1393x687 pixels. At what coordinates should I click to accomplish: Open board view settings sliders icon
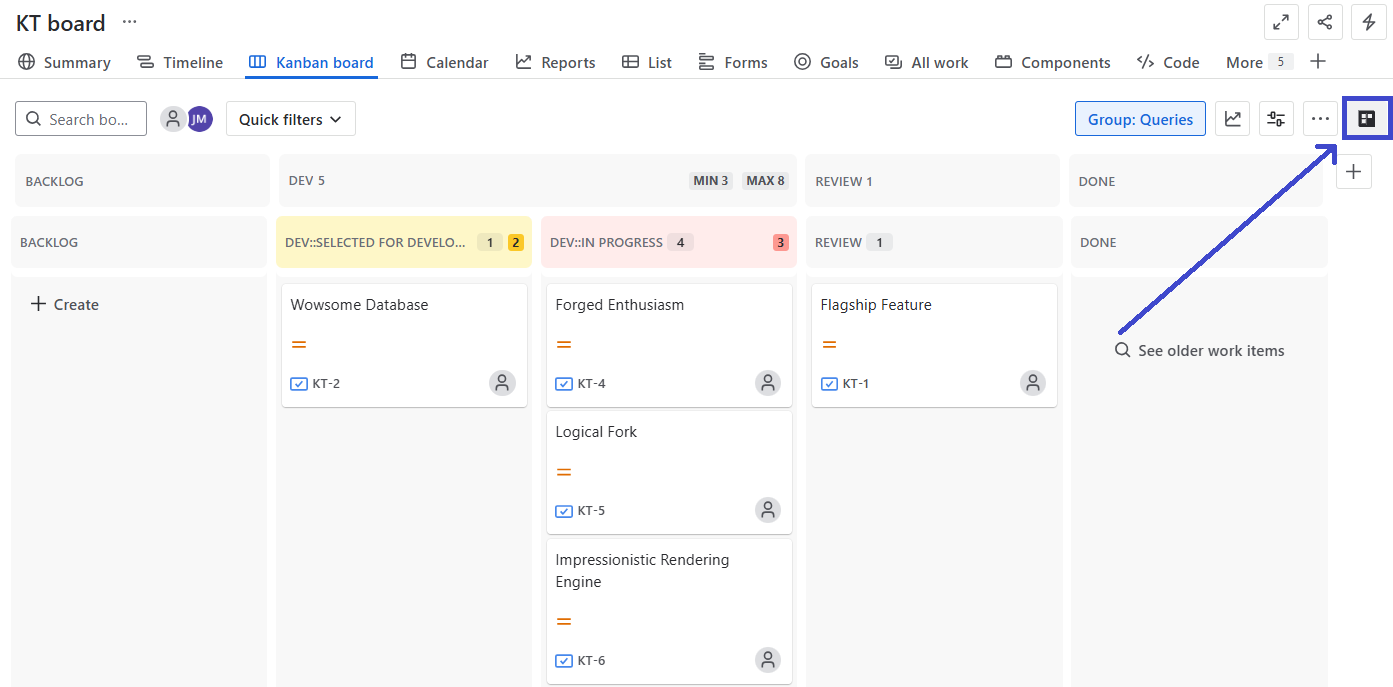(x=1276, y=118)
